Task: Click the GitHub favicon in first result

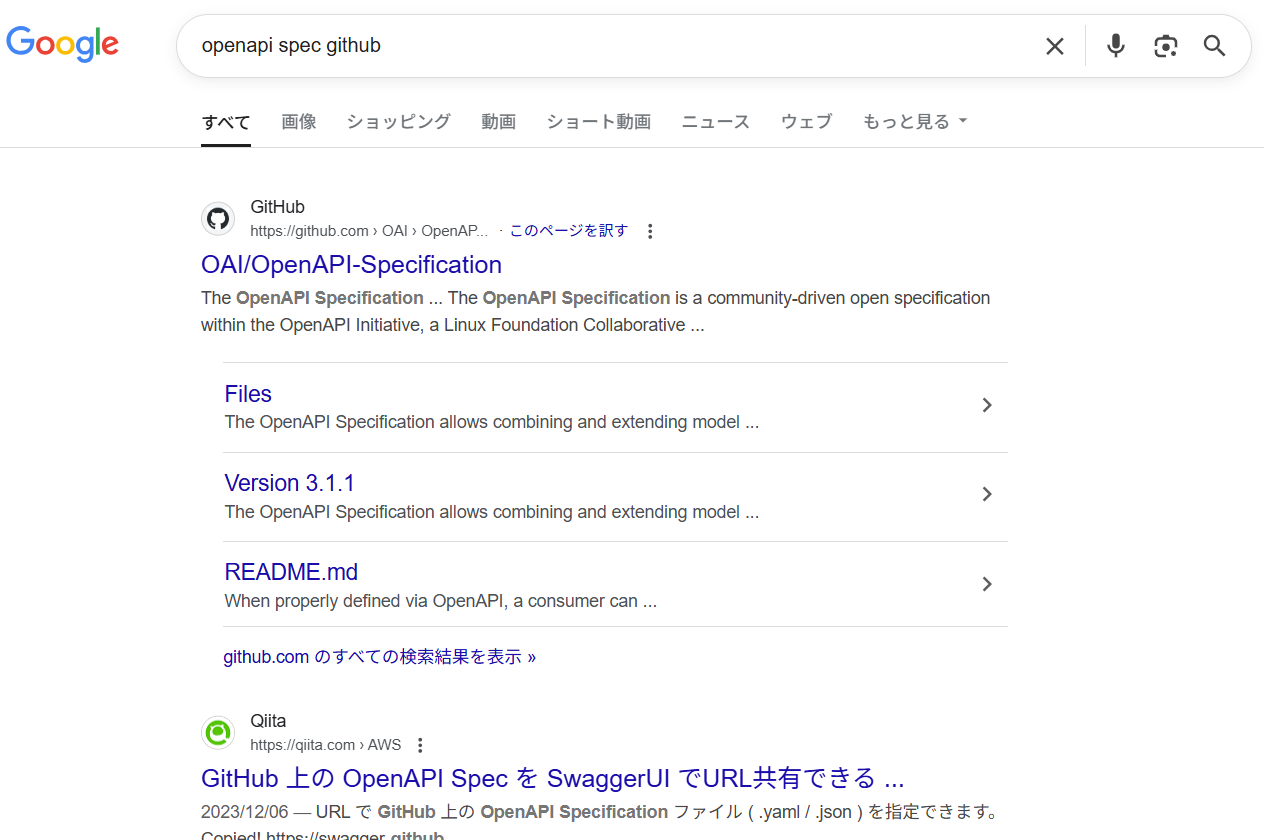Action: [218, 219]
